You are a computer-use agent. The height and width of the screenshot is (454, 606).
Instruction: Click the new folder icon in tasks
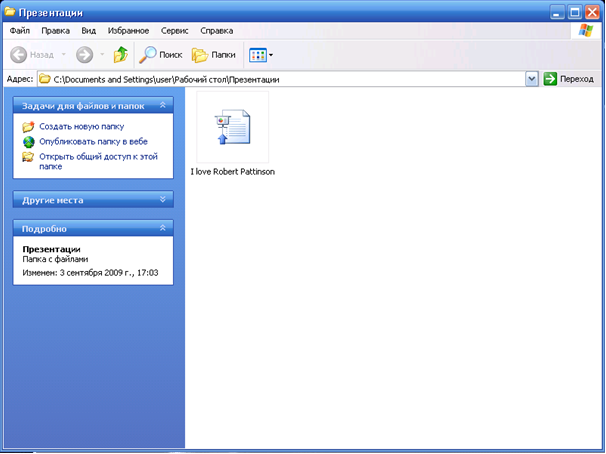click(x=28, y=126)
